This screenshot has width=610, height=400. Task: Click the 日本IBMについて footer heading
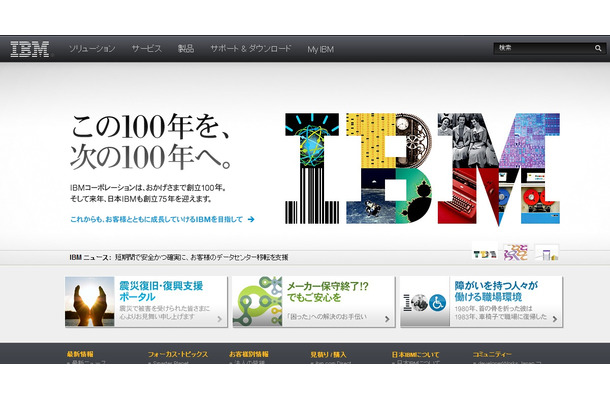[415, 354]
